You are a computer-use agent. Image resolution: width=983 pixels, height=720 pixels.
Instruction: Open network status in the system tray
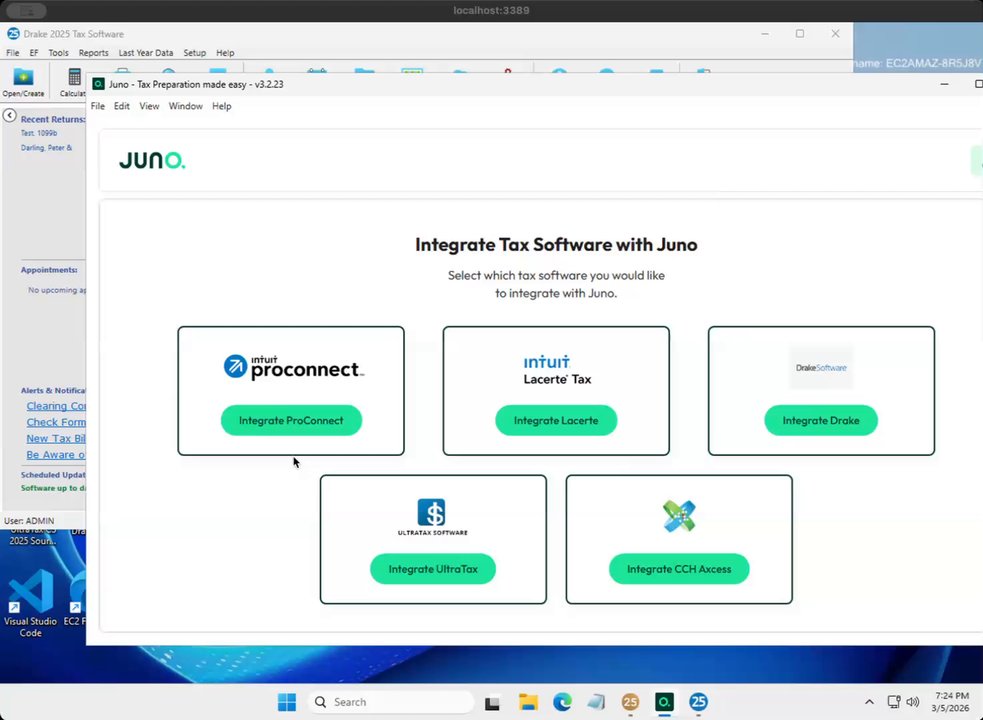893,702
